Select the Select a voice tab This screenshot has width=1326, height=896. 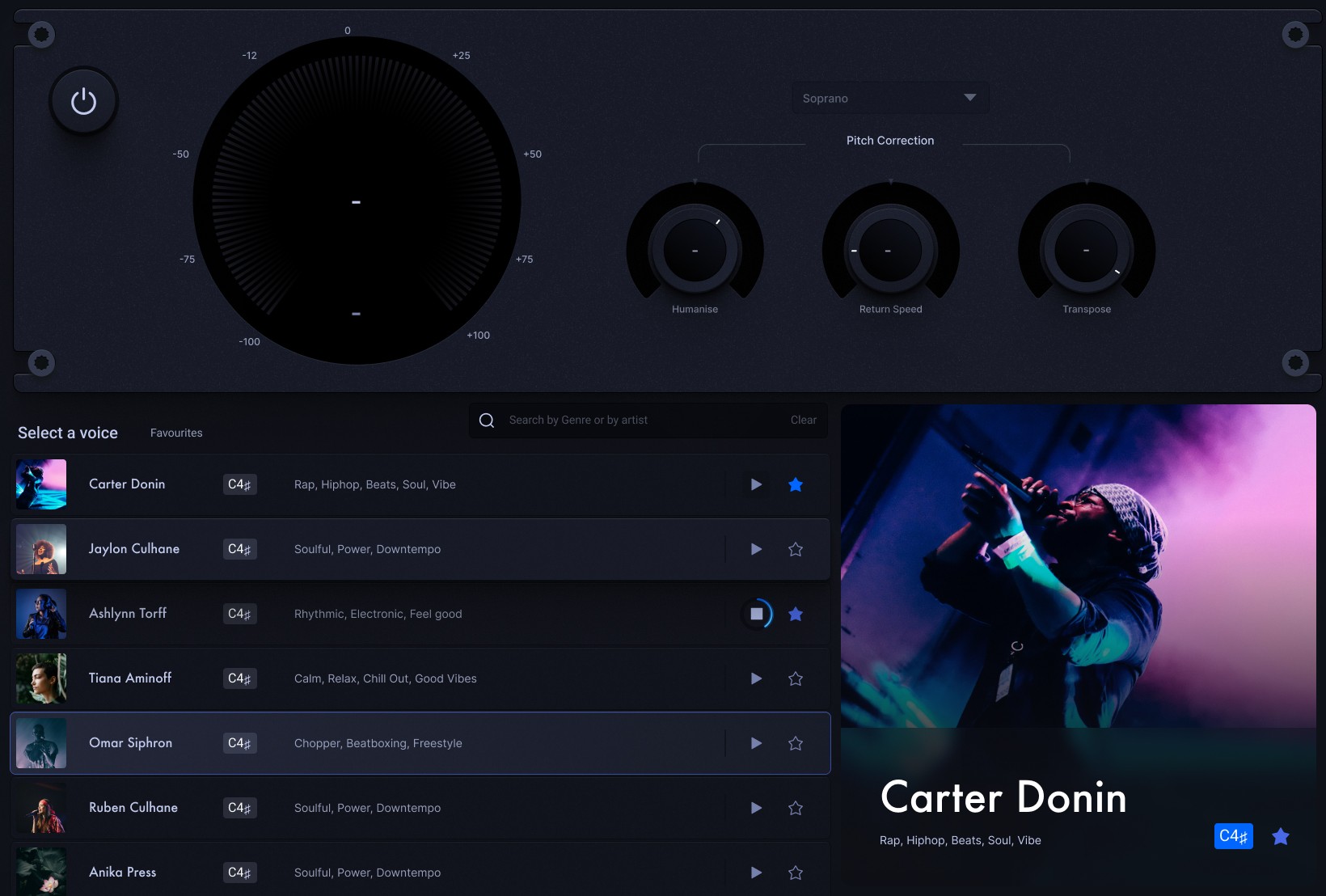pos(67,433)
